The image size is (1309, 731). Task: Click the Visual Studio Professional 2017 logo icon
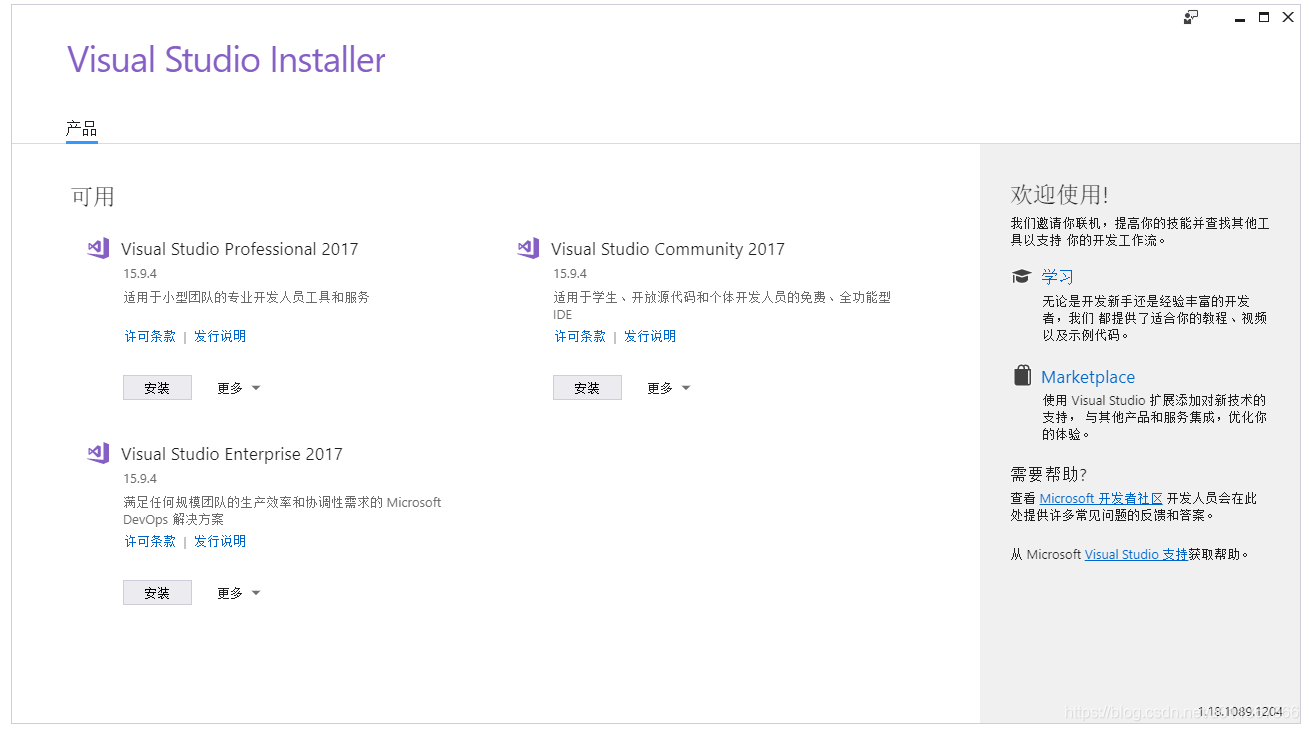click(x=98, y=248)
